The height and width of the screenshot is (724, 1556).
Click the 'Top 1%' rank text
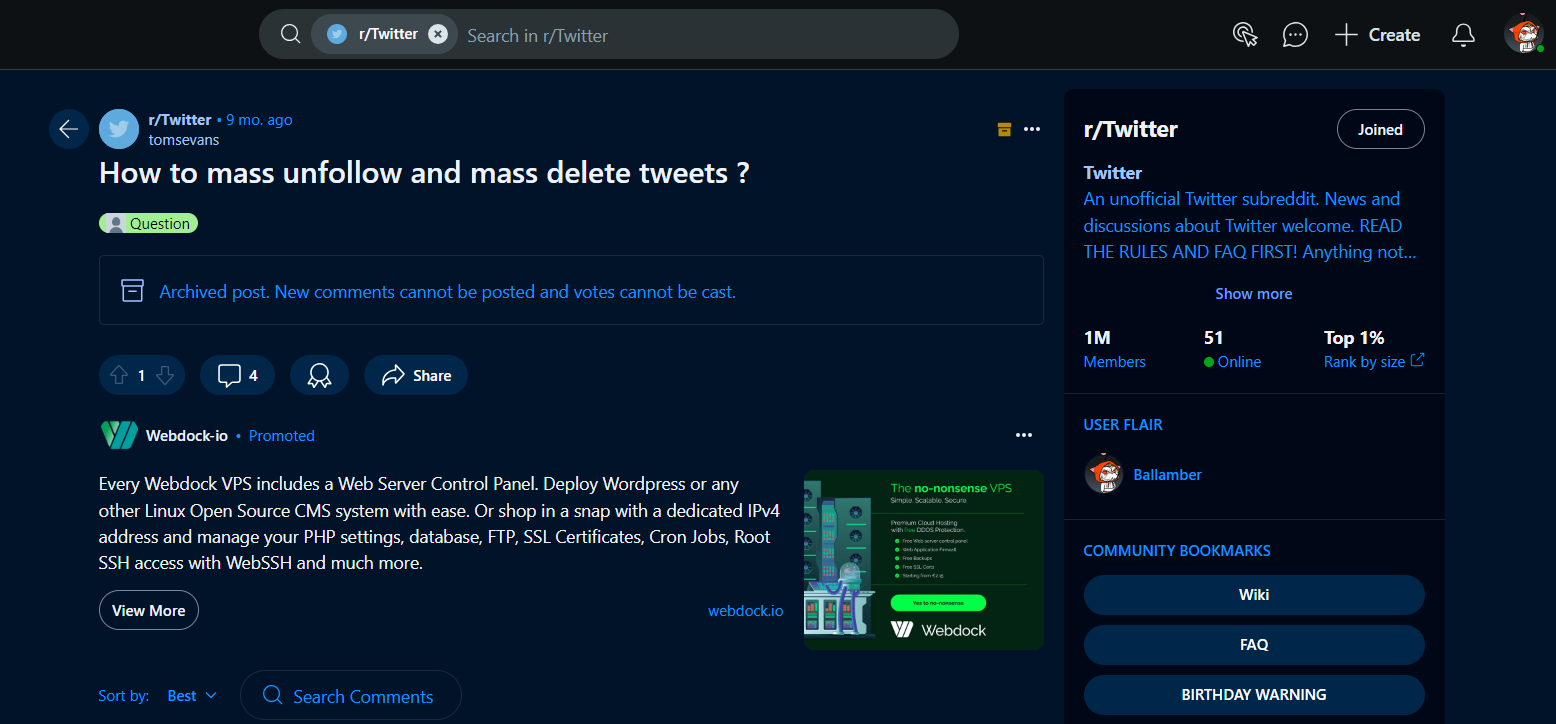(1354, 337)
